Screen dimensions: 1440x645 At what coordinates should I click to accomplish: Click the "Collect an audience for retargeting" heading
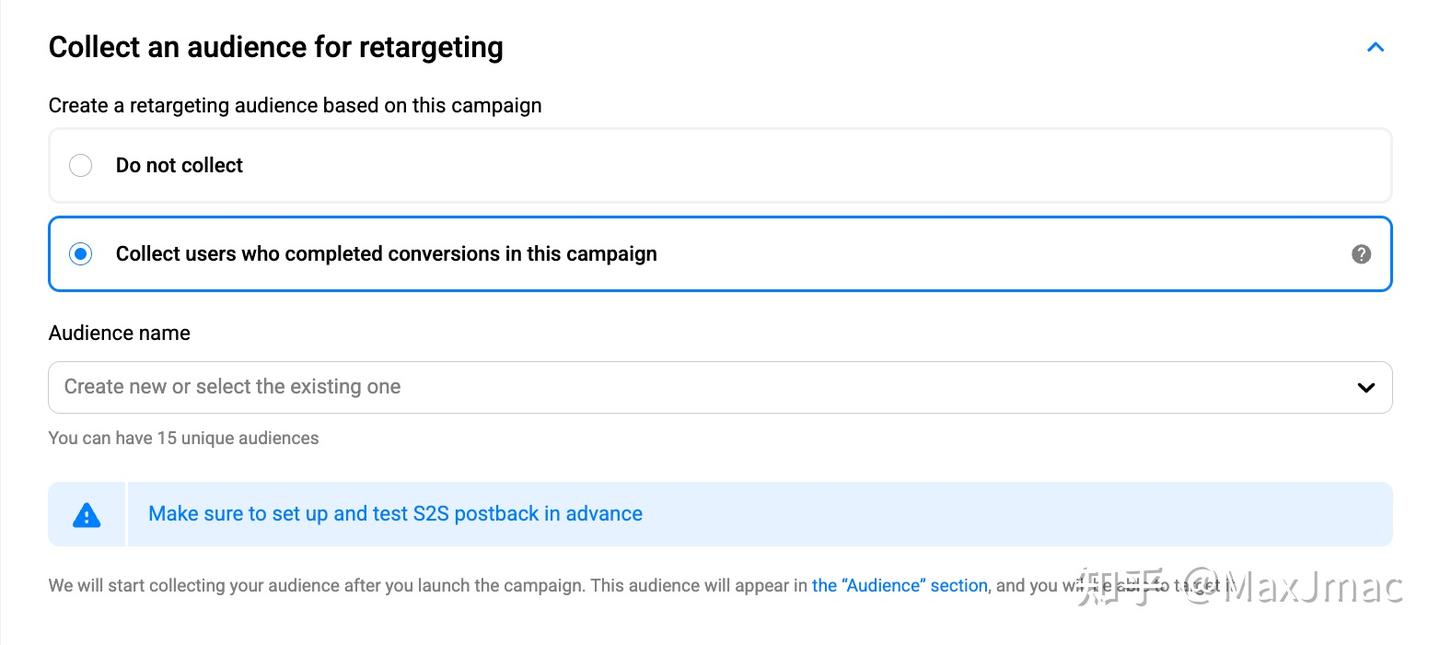point(275,47)
